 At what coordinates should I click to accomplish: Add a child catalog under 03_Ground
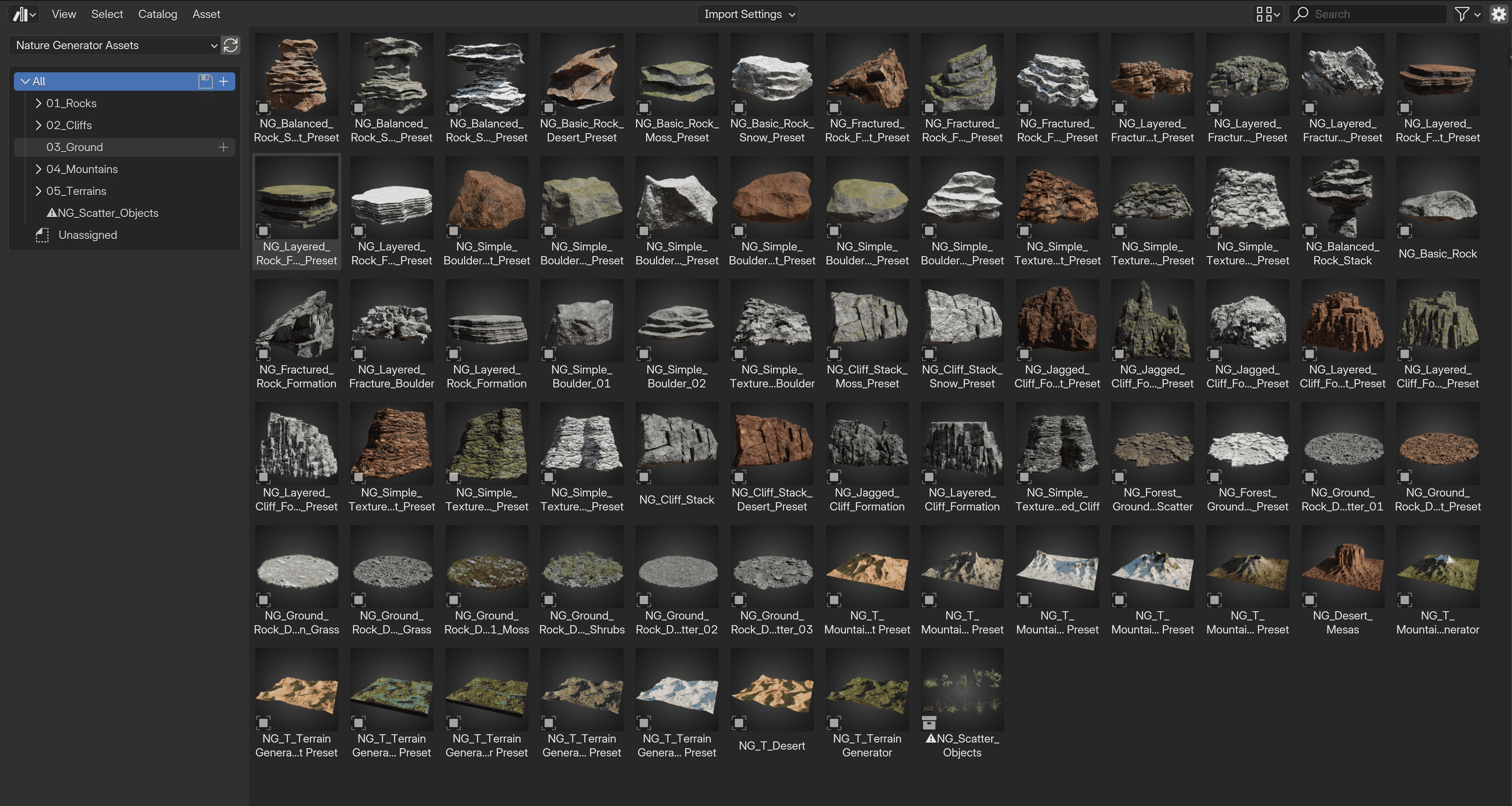pos(224,147)
